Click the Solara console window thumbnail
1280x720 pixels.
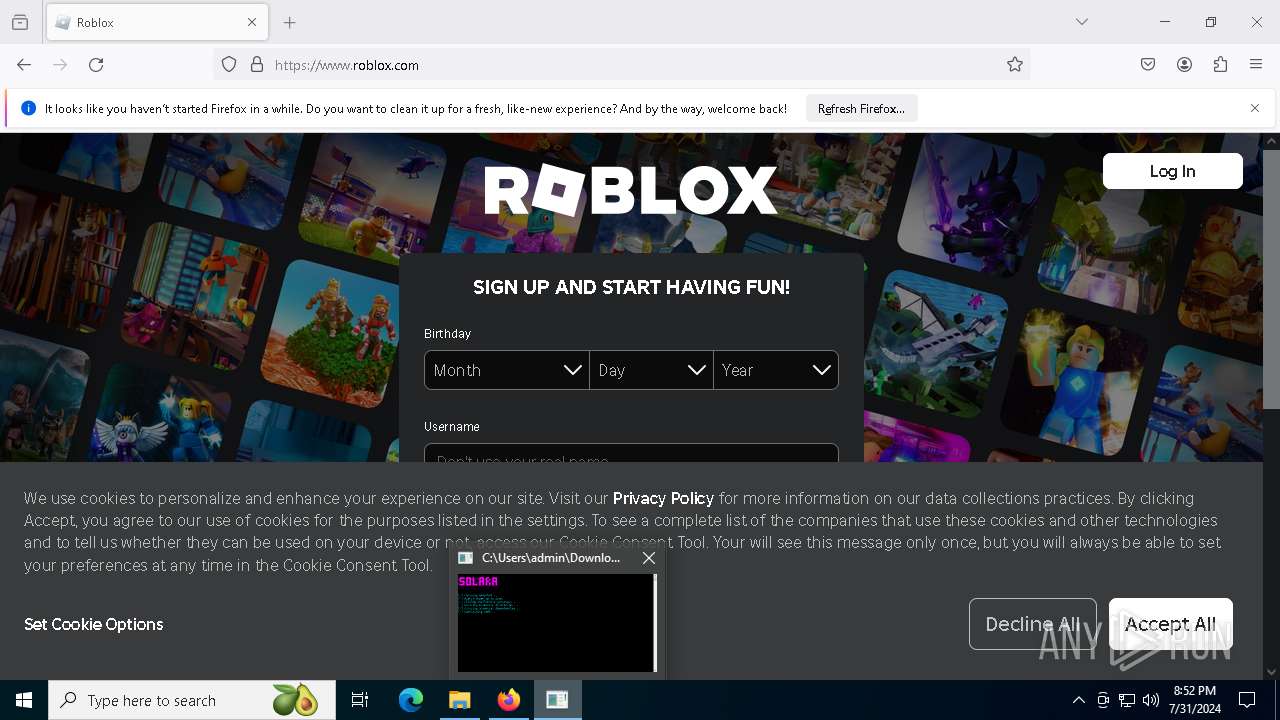pos(556,622)
